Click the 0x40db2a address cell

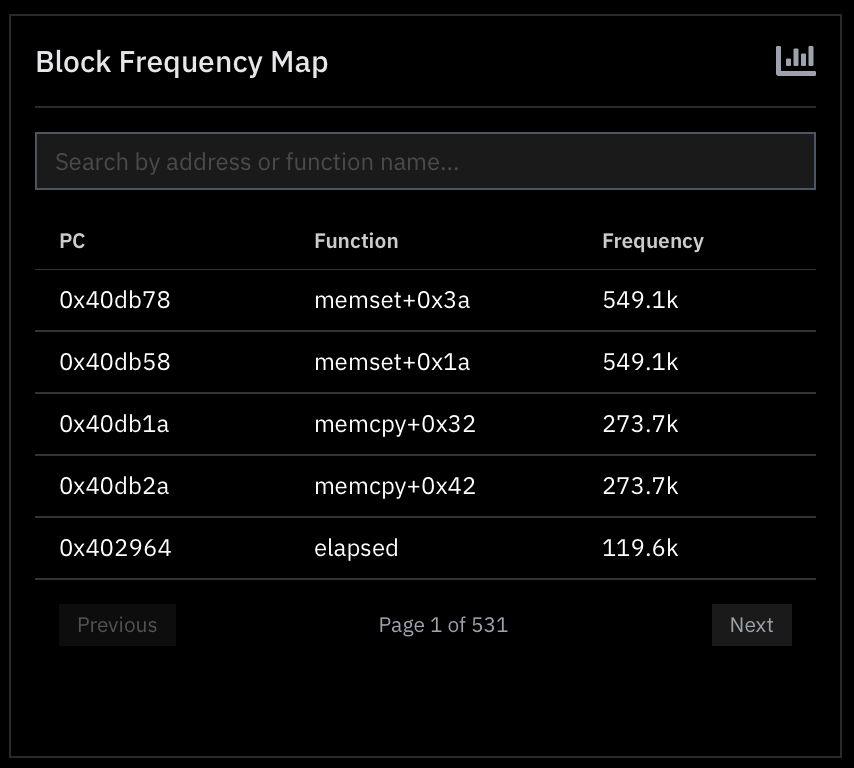coord(114,486)
